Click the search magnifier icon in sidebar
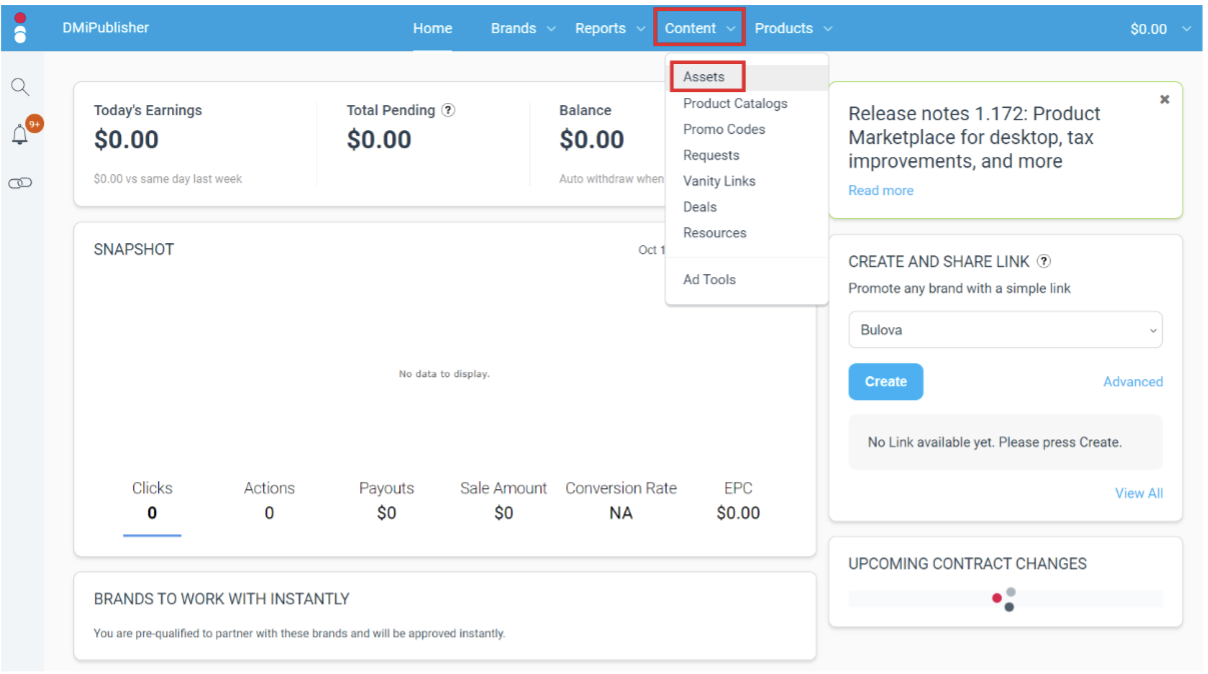Viewport: 1208px width, 674px height. (x=20, y=87)
